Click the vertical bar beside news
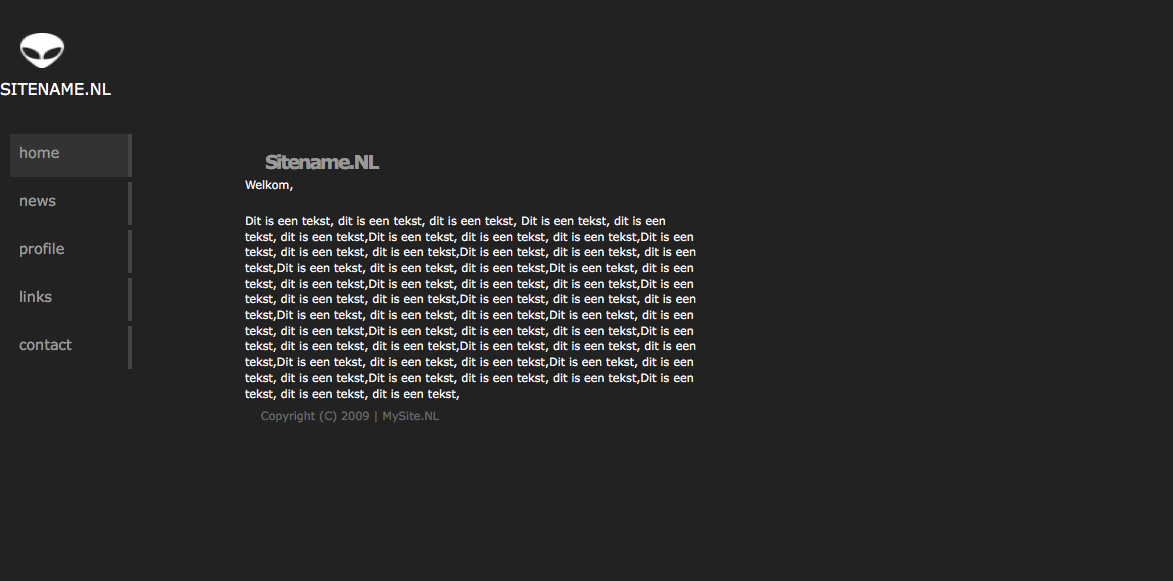The height and width of the screenshot is (581, 1173). click(129, 203)
